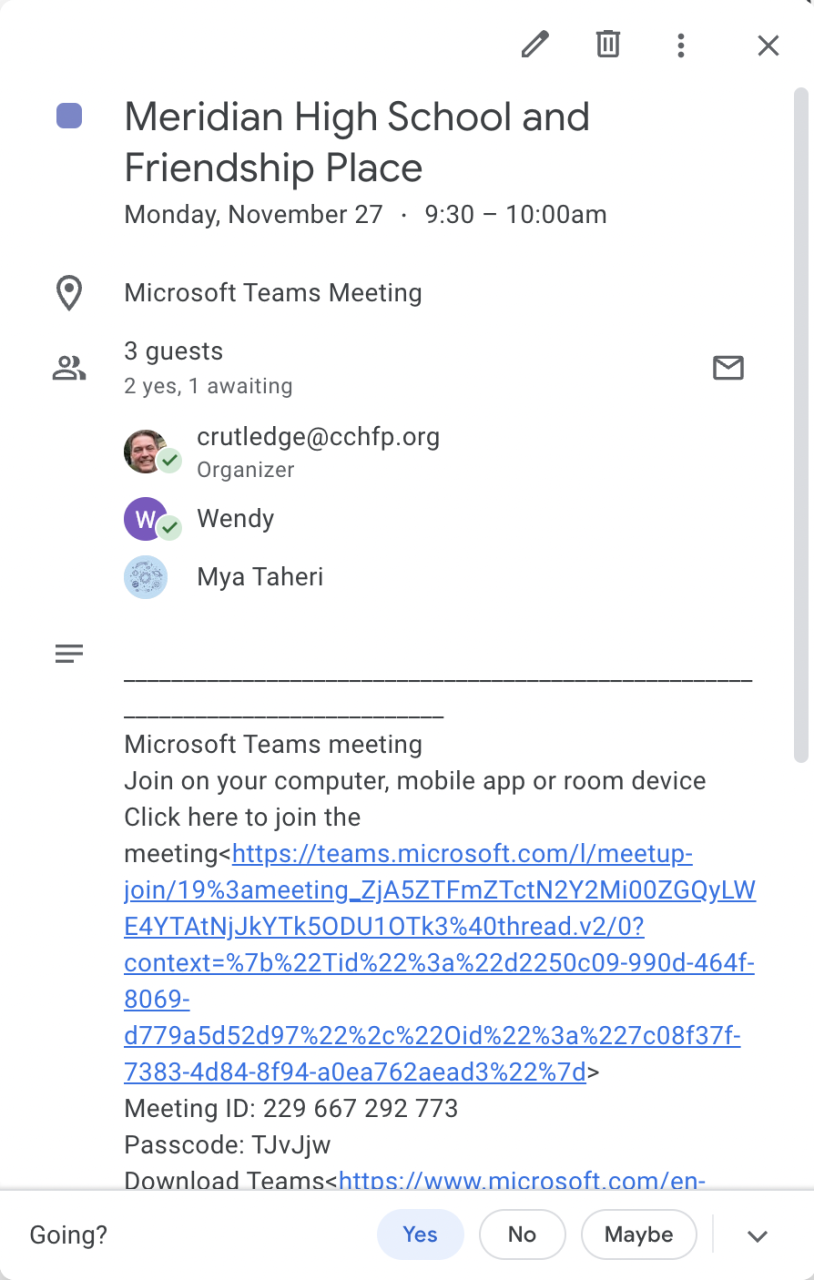
Task: Click the pencil edit event icon
Action: tap(535, 45)
